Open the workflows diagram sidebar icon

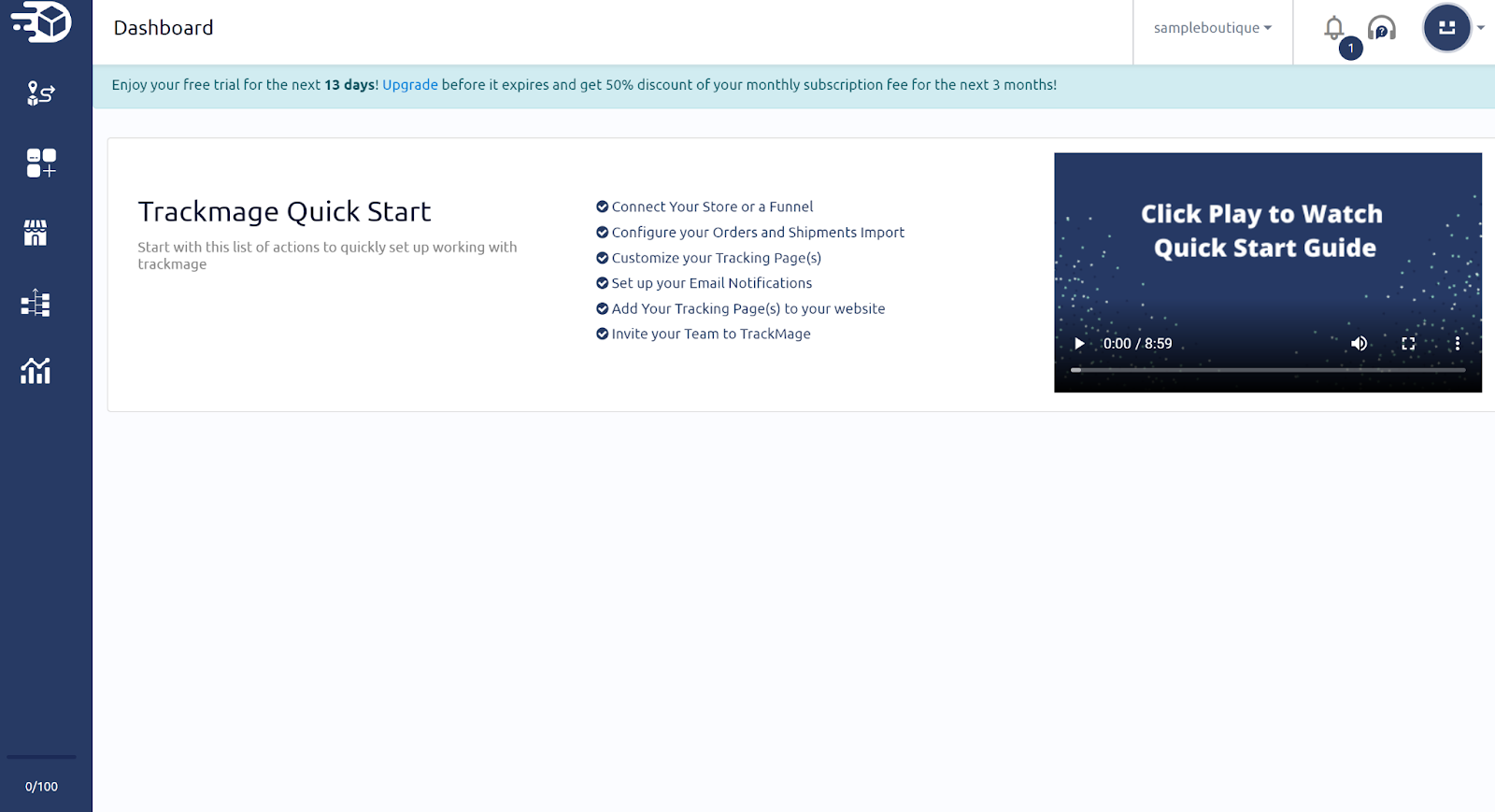pyautogui.click(x=36, y=302)
